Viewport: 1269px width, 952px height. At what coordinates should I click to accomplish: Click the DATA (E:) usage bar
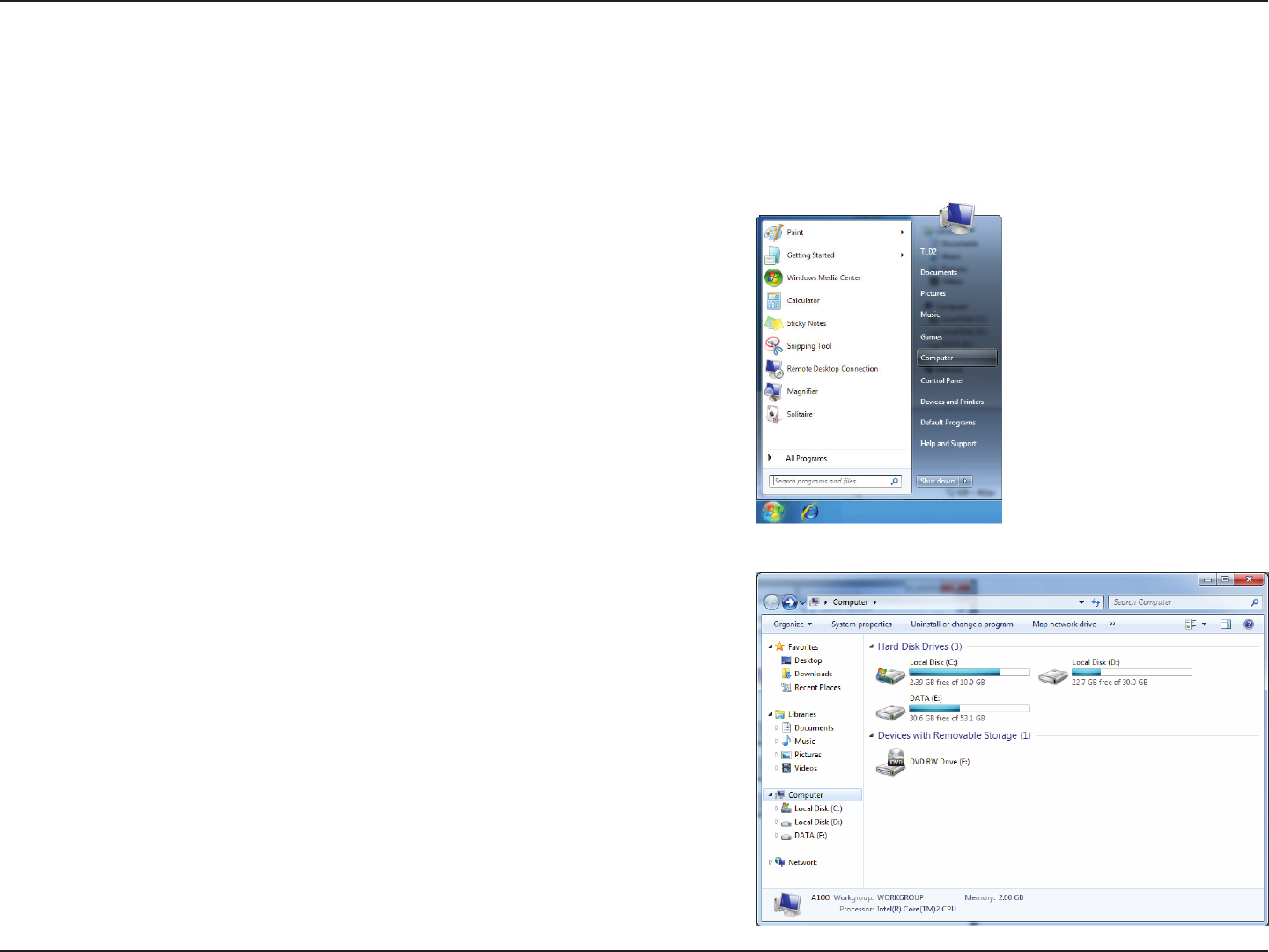coord(969,708)
